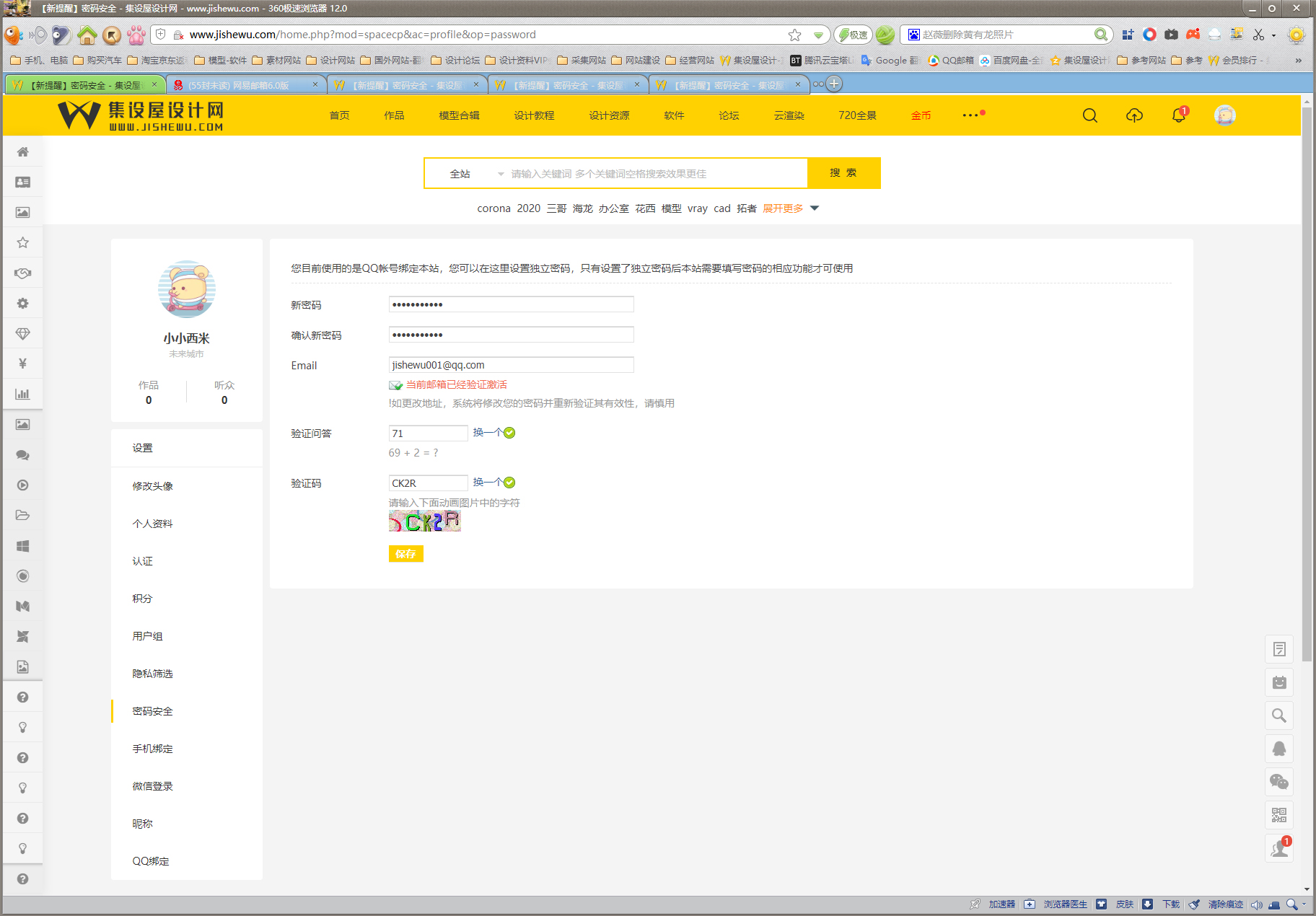Viewport: 1316px width, 916px height.
Task: Click the chat bubbles icon in left sidebar
Action: tap(23, 455)
